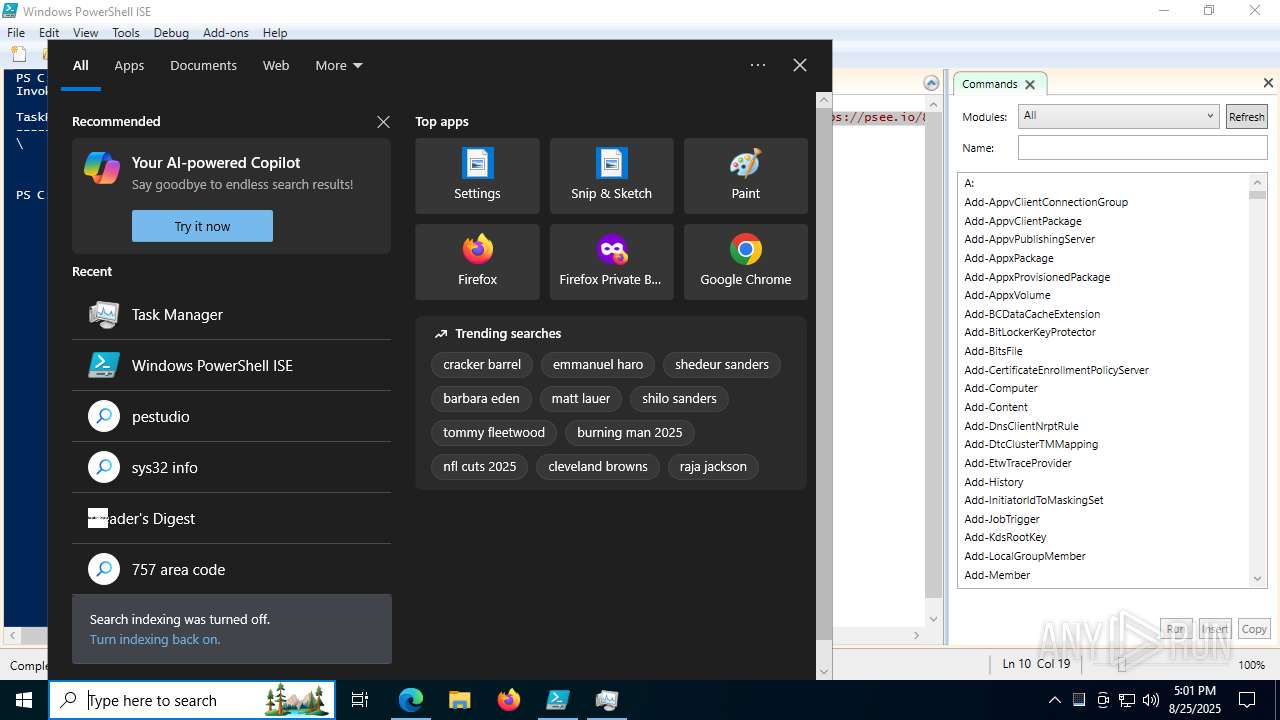Open the View menu in ISE
Image resolution: width=1280 pixels, height=720 pixels.
[x=85, y=32]
